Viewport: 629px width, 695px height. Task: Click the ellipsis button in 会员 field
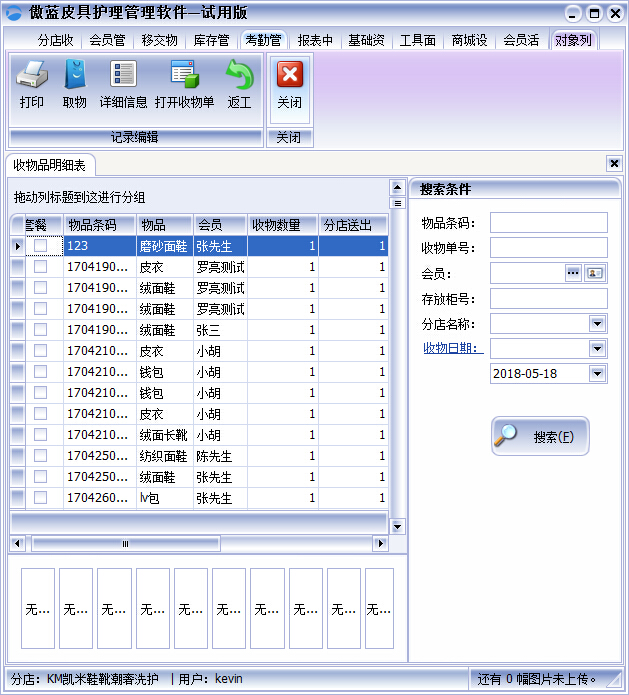574,273
